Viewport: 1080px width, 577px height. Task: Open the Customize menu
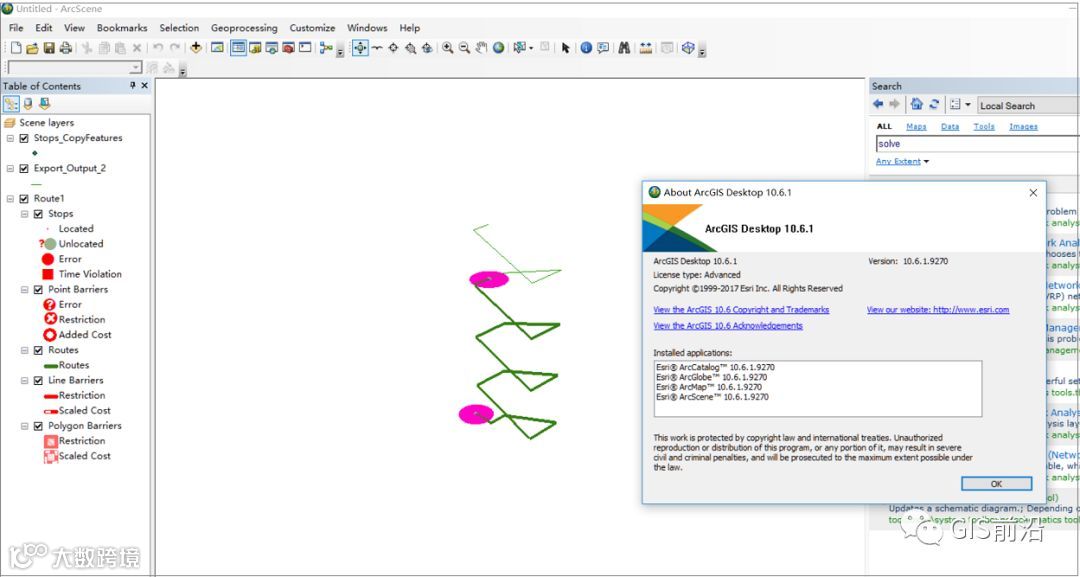[312, 28]
